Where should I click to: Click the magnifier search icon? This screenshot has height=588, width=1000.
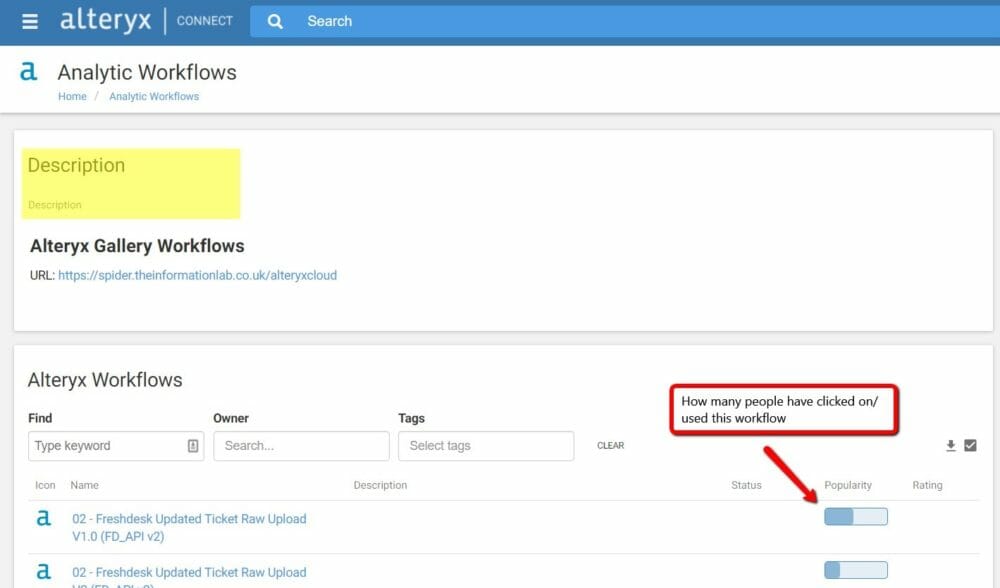(x=275, y=21)
